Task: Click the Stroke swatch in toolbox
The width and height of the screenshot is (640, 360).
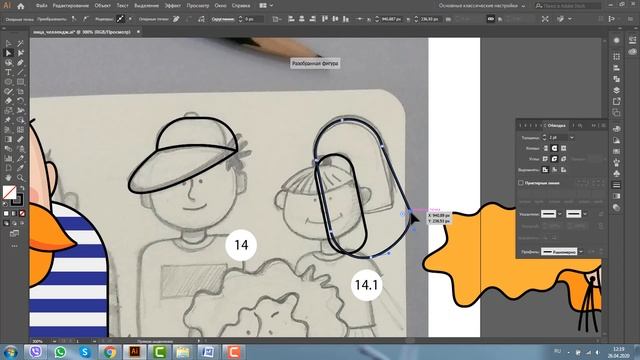Action: tap(17, 200)
